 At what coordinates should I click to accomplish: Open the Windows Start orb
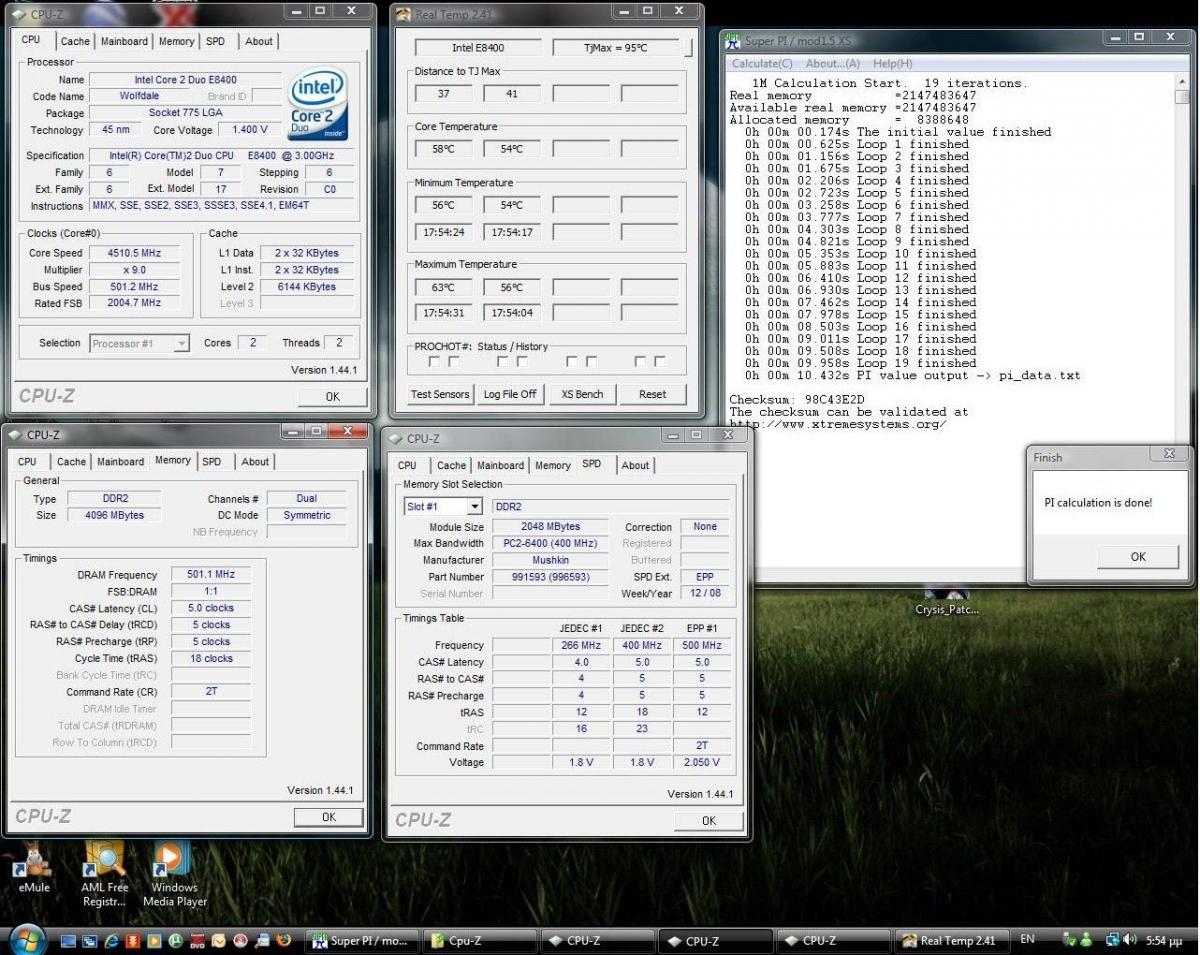tap(26, 941)
